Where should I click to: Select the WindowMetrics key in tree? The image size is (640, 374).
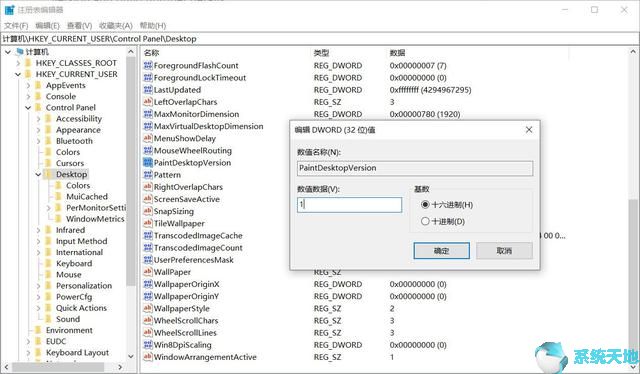(95, 219)
